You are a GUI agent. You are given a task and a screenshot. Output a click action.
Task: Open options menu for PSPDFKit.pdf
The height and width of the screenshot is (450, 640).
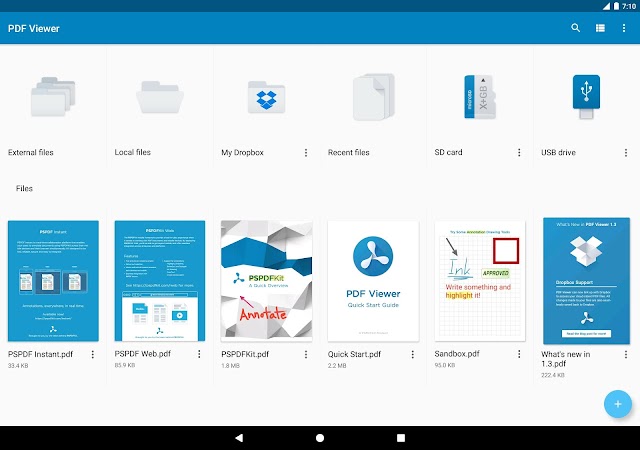coord(306,354)
